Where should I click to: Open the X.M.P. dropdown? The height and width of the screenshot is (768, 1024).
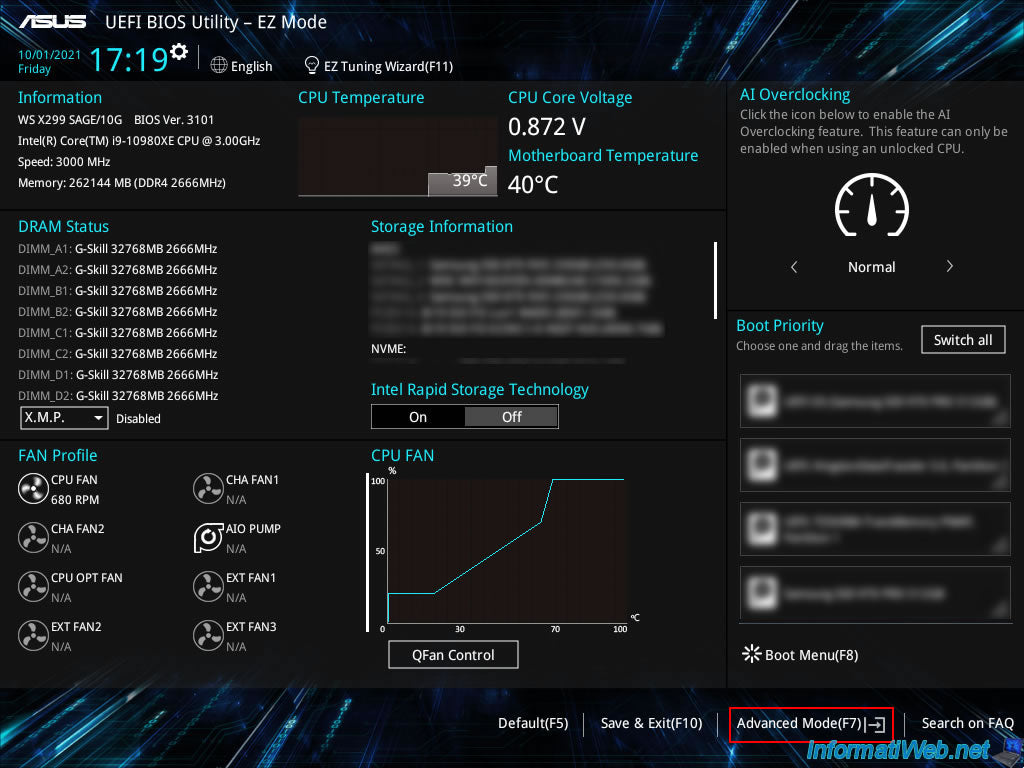[x=64, y=418]
